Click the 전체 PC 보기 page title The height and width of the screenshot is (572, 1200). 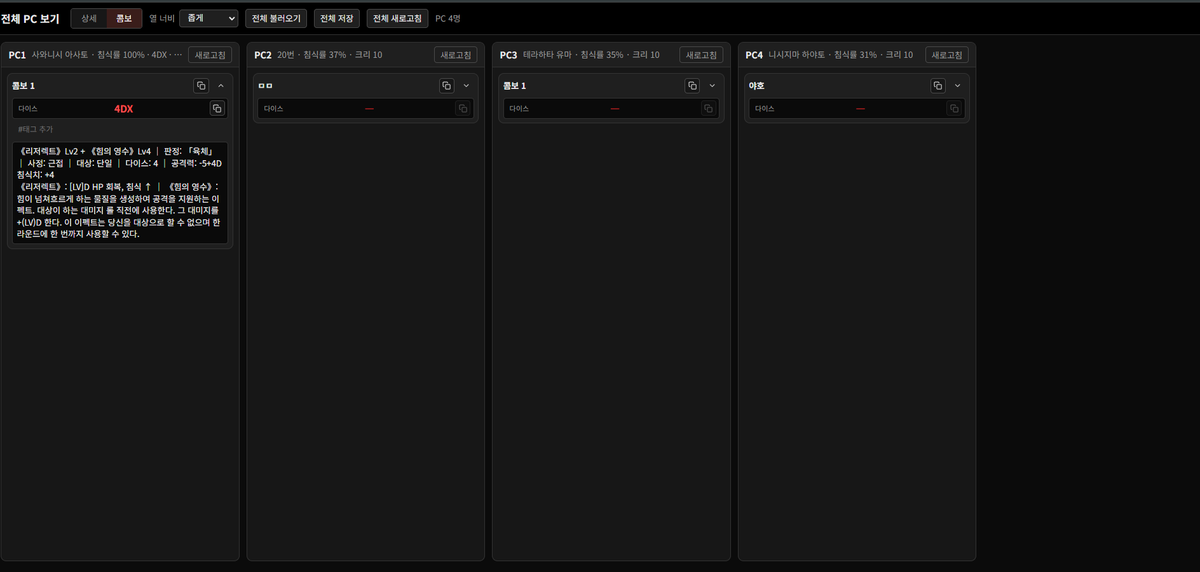click(x=32, y=18)
